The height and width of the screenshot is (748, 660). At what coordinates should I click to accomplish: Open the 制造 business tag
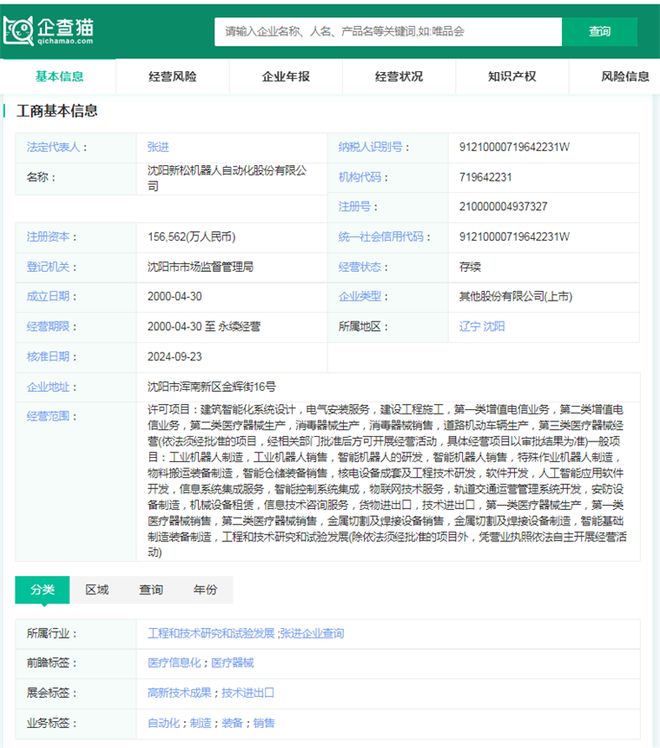click(200, 723)
